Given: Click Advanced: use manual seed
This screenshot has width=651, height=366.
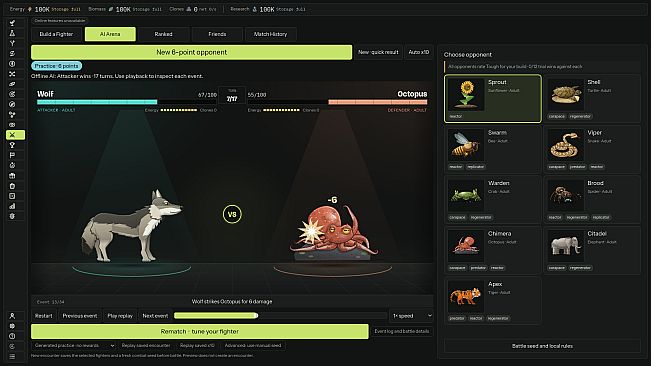Looking at the screenshot, I should point(253,345).
